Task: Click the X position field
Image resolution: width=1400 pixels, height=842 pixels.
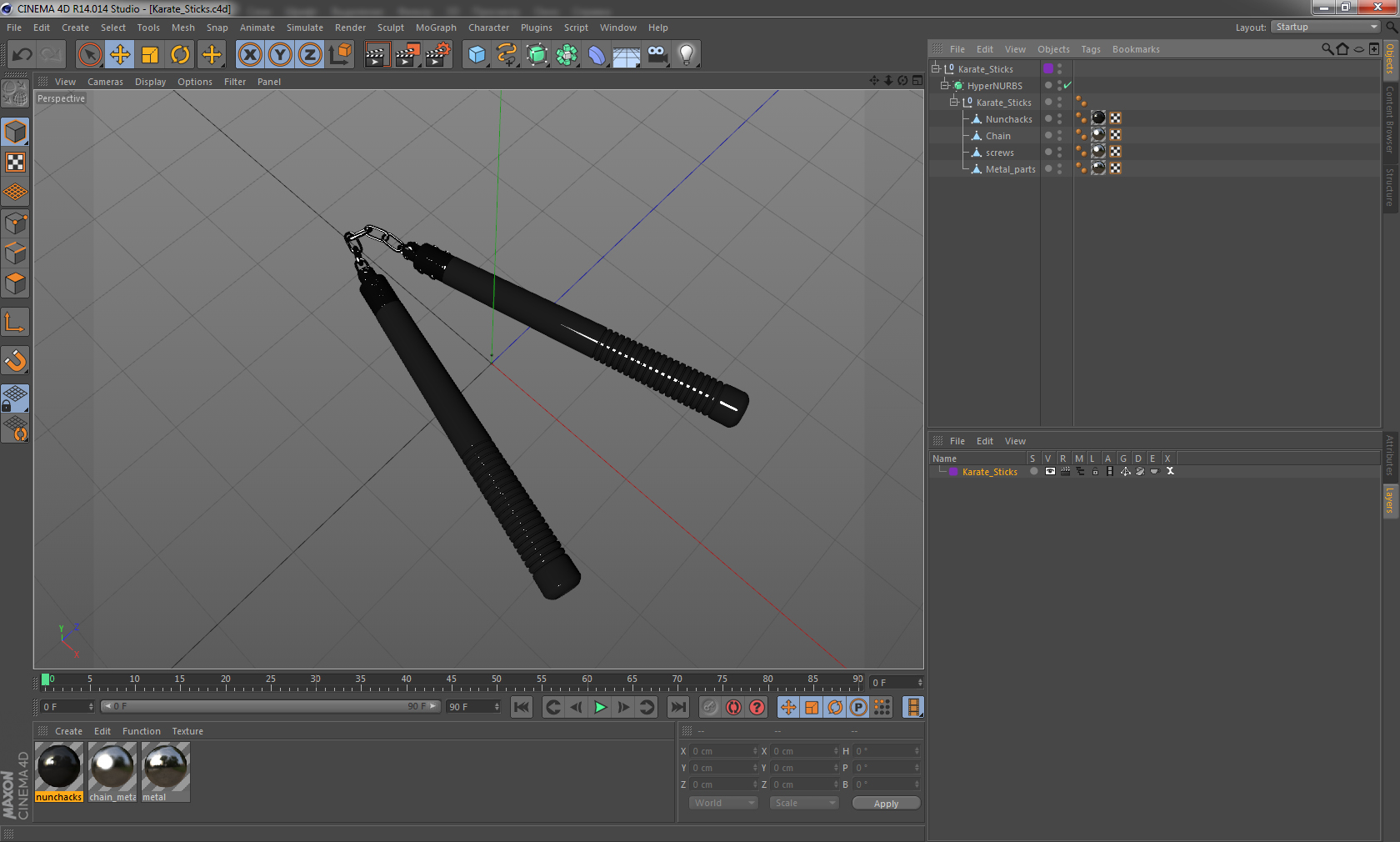Action: 723,751
